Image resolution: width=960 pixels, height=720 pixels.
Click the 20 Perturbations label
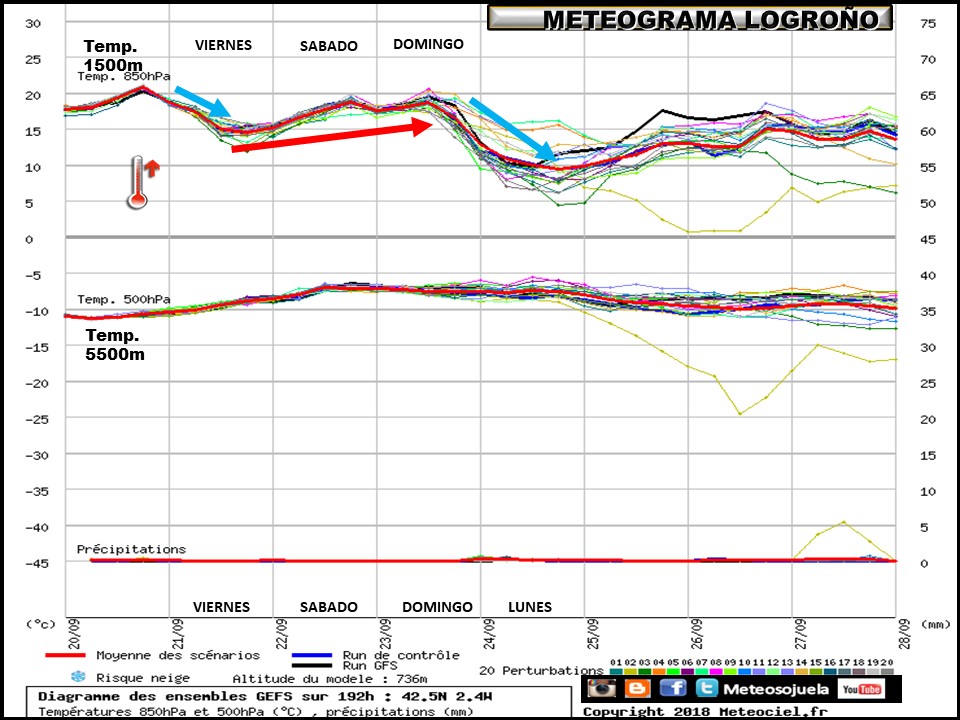(541, 670)
